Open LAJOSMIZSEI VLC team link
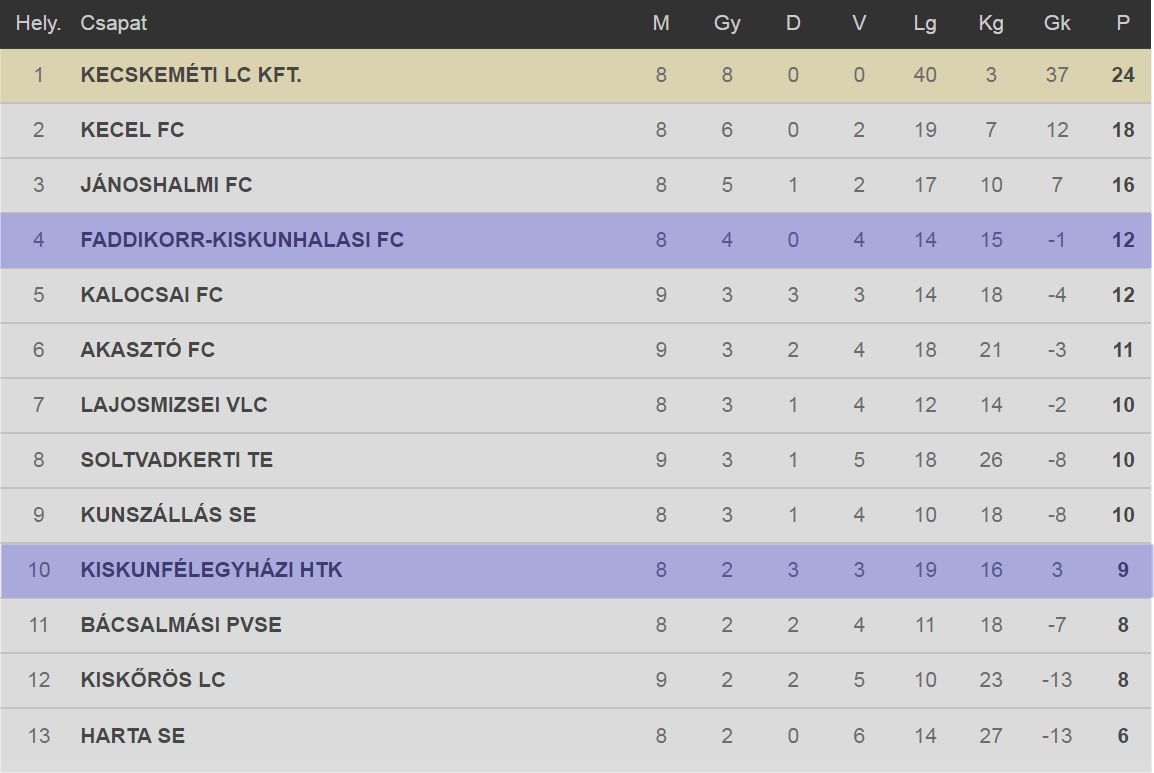Screen dimensions: 1154x773 174,405
